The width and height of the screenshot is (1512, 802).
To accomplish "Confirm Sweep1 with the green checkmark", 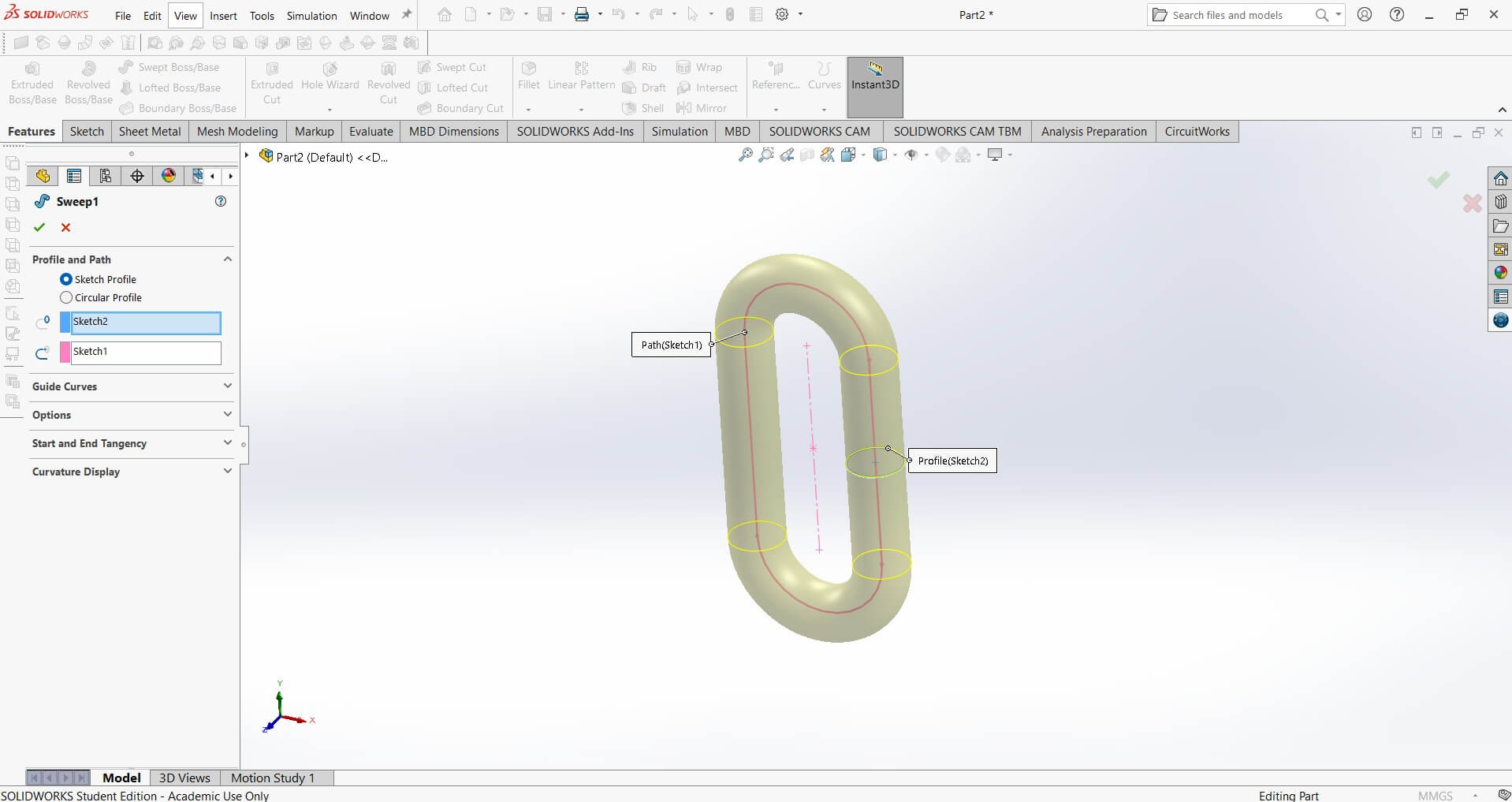I will 39,227.
